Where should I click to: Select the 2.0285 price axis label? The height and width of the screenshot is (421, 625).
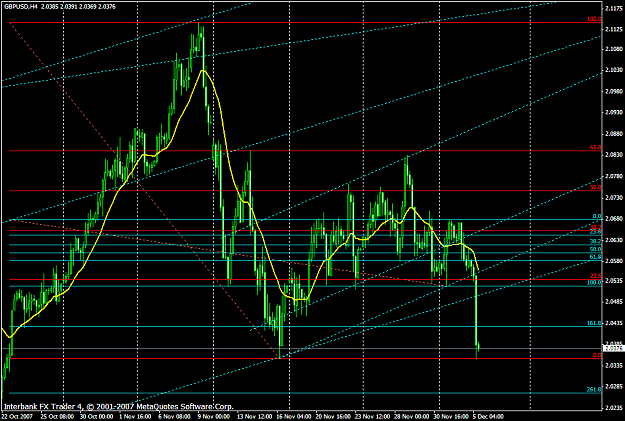[614, 386]
